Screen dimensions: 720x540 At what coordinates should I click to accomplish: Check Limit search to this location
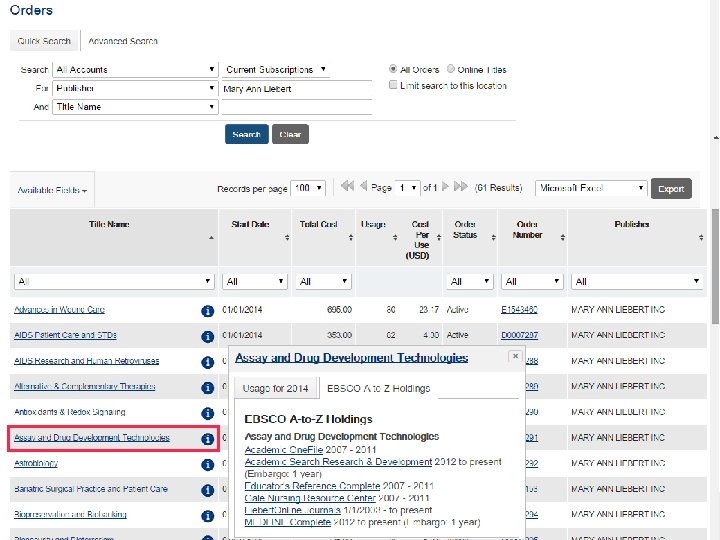(393, 85)
